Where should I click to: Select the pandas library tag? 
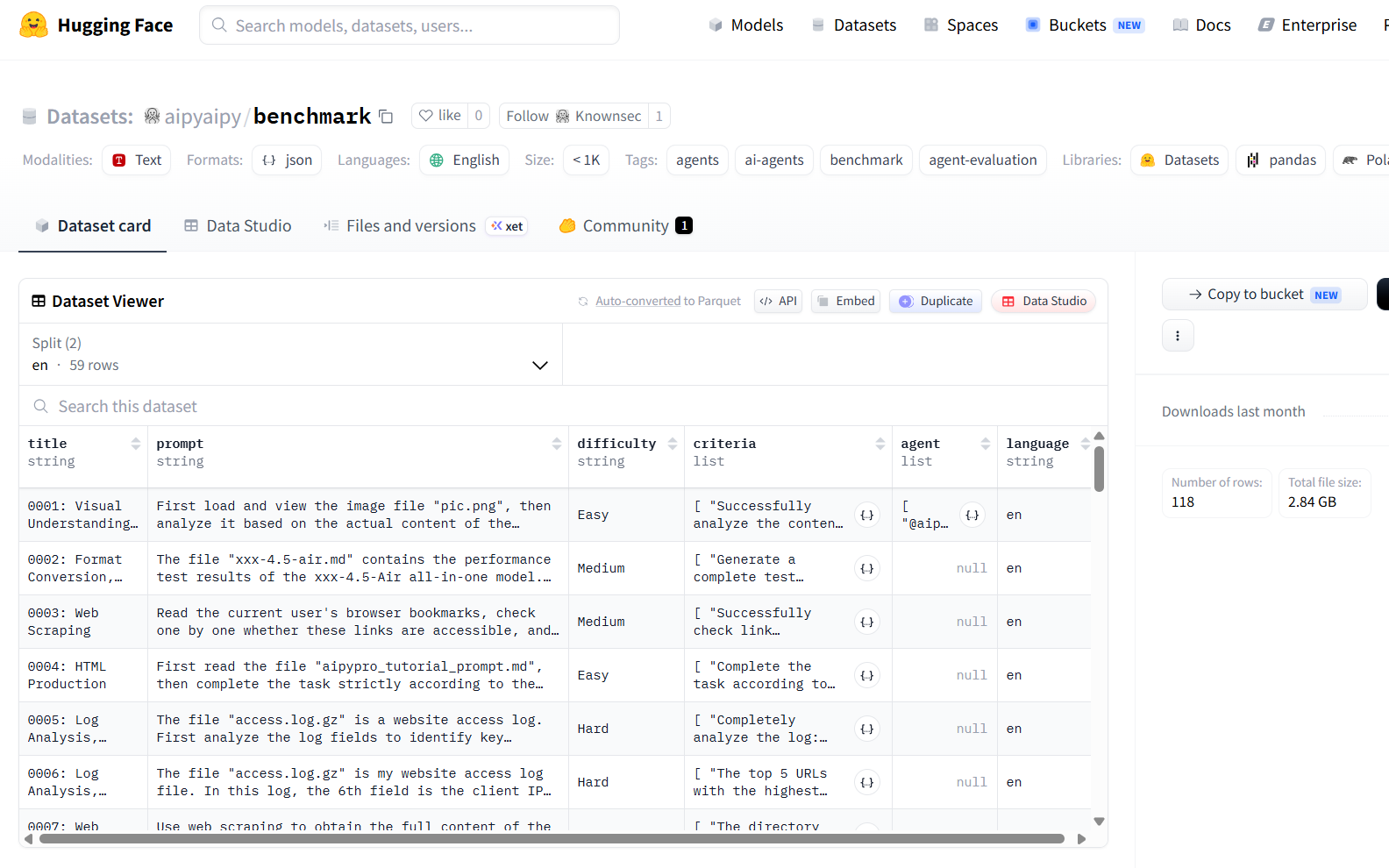[x=1281, y=160]
